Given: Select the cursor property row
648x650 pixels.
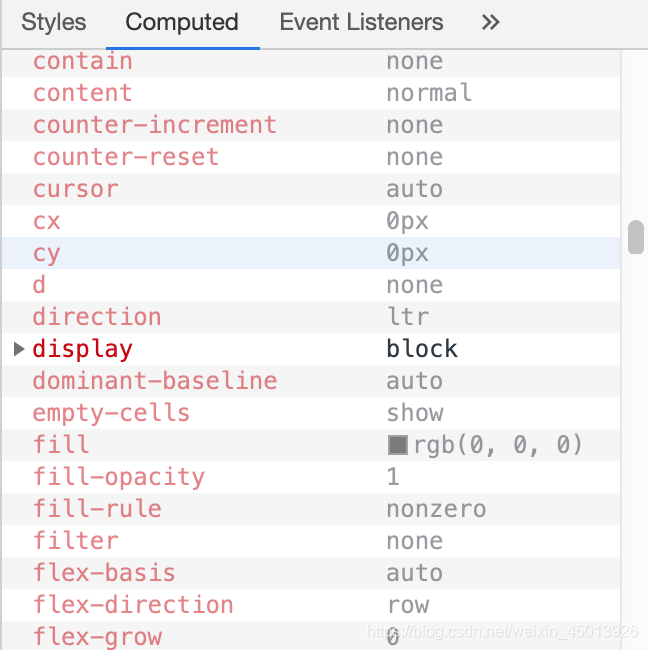Looking at the screenshot, I should pyautogui.click(x=311, y=189).
